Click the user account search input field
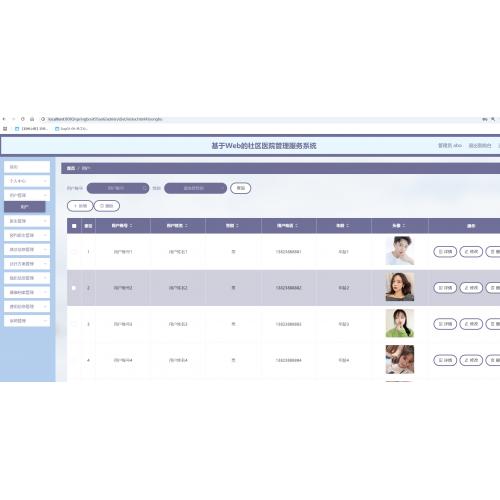The image size is (500, 500). (118, 188)
